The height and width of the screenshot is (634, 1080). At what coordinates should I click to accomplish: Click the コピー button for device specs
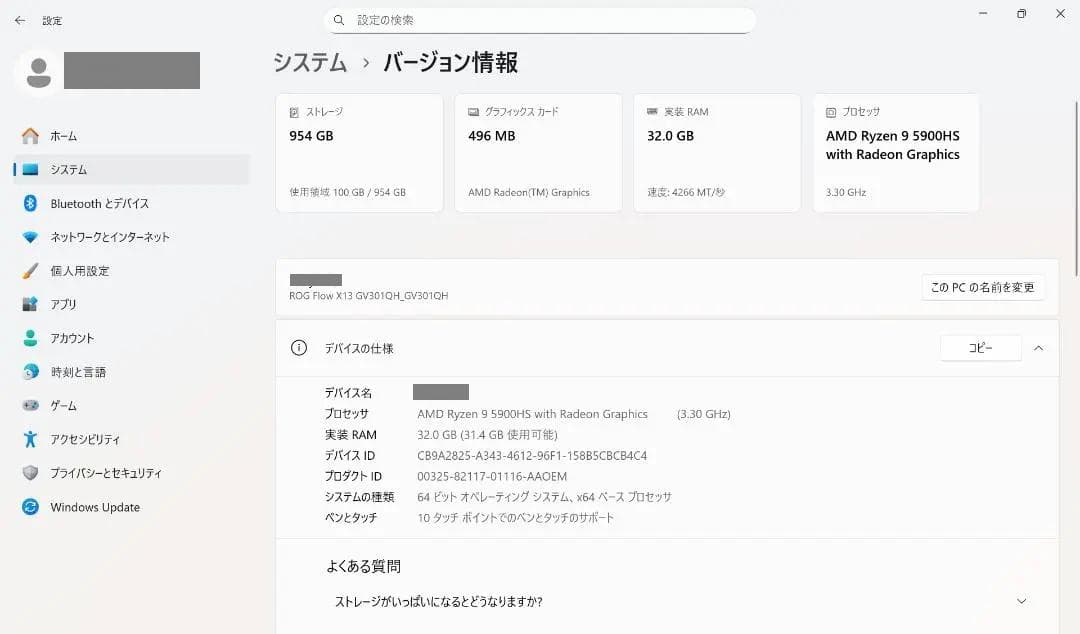[x=981, y=347]
